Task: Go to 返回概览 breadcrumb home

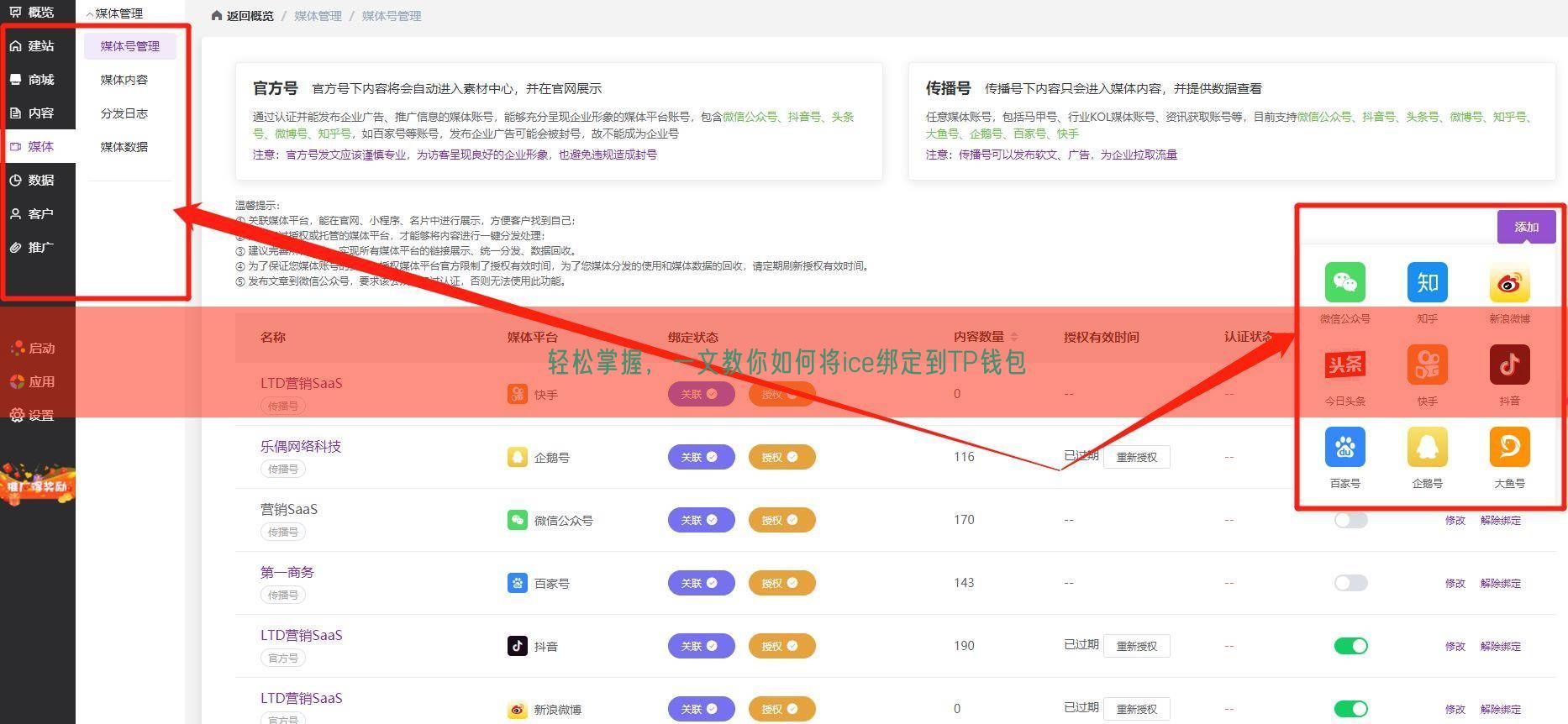Action: (242, 16)
